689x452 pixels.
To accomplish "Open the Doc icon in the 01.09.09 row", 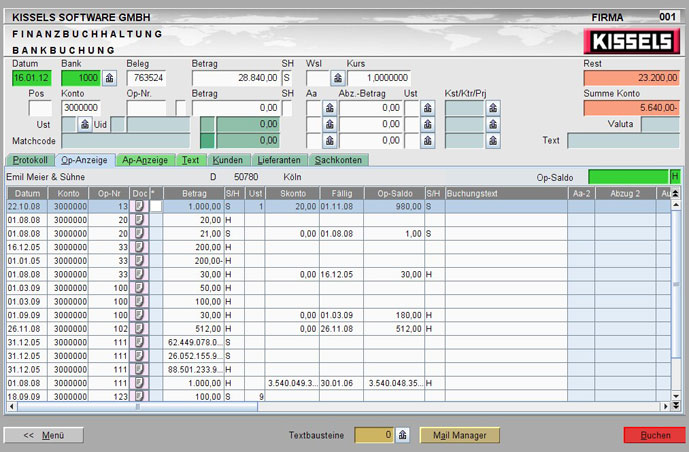I will point(139,315).
